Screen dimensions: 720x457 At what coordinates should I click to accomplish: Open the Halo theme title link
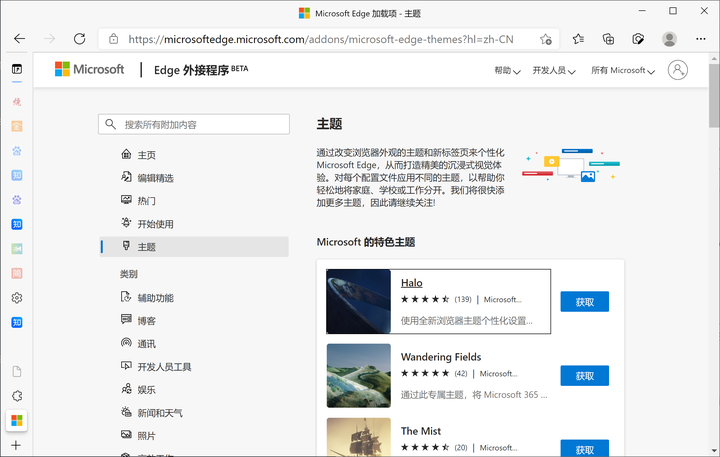pyautogui.click(x=411, y=283)
